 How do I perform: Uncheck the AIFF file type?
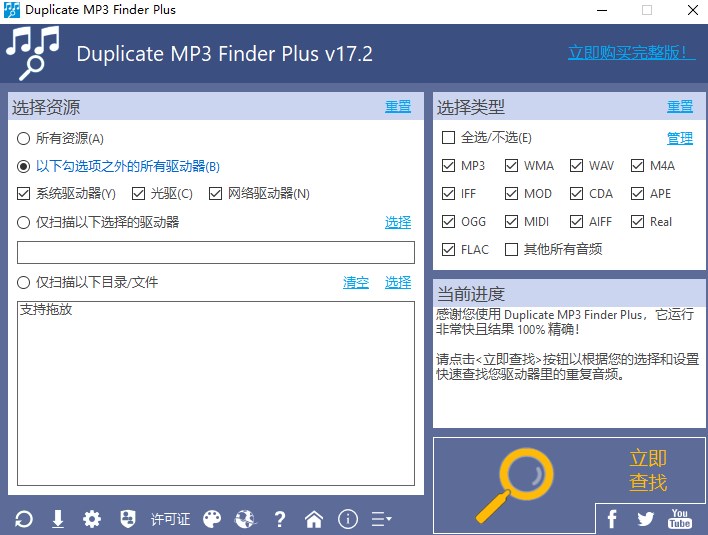(576, 222)
